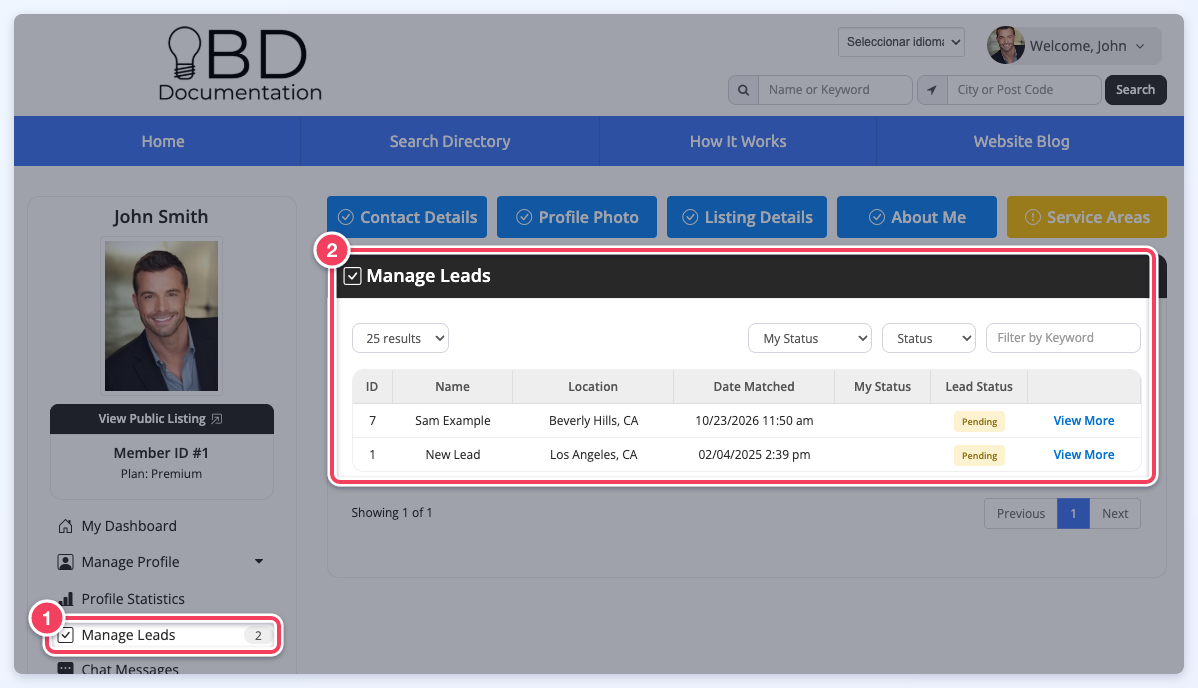Open the My Status filter dropdown
The height and width of the screenshot is (688, 1198).
(x=810, y=338)
